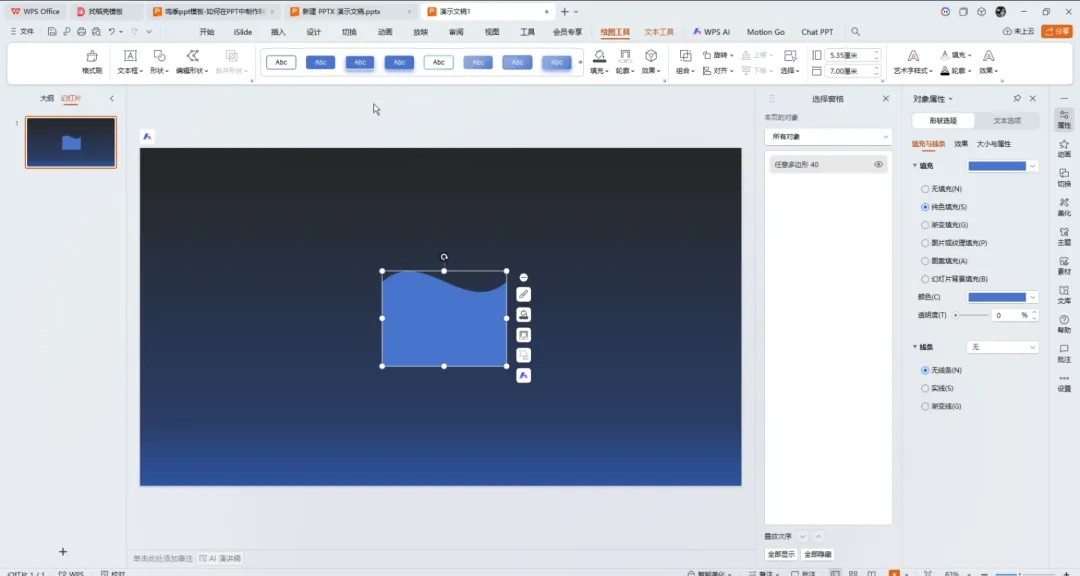Click the rotation handle above the selected shape
The image size is (1080, 576).
(x=444, y=257)
